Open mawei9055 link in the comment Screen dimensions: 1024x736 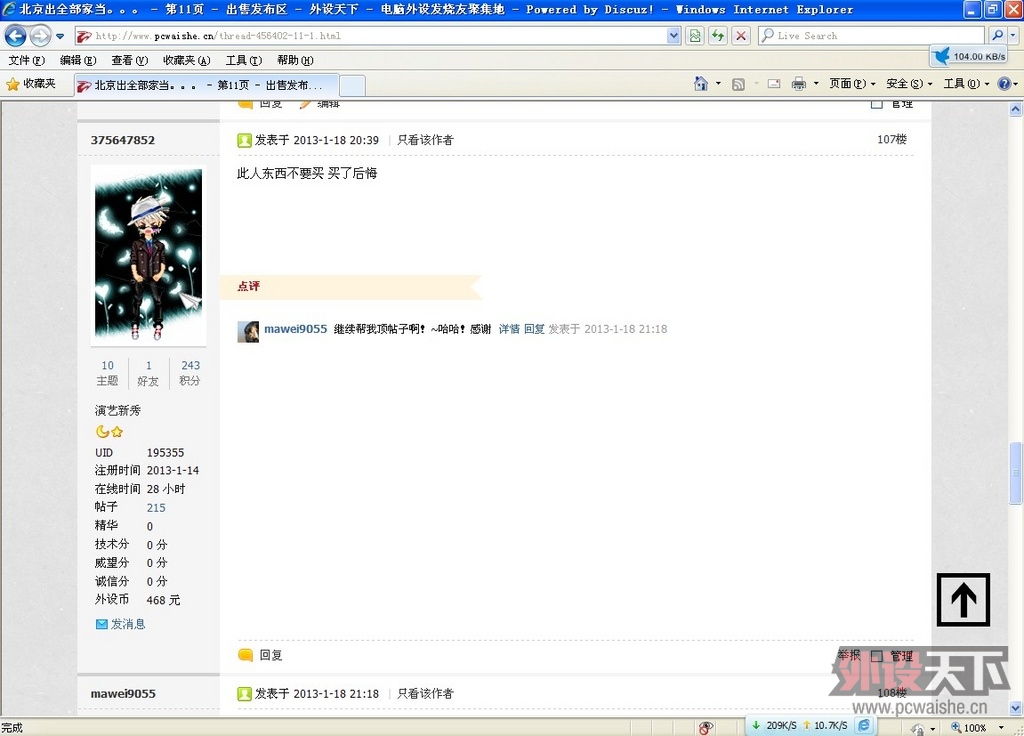295,328
